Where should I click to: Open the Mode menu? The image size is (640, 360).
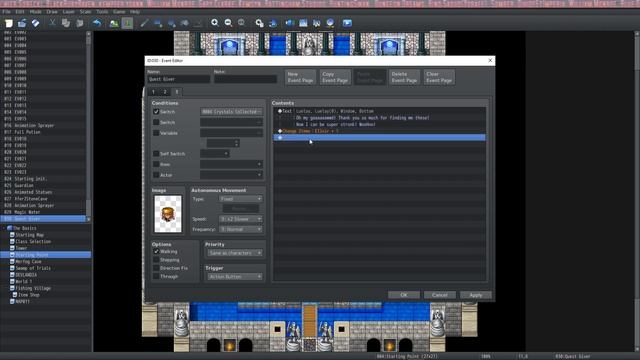point(36,12)
